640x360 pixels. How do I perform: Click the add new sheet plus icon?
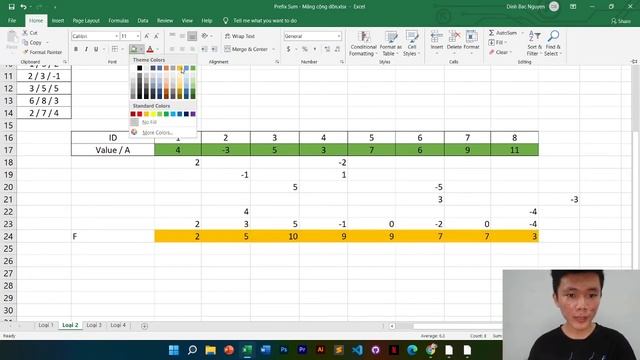click(144, 326)
